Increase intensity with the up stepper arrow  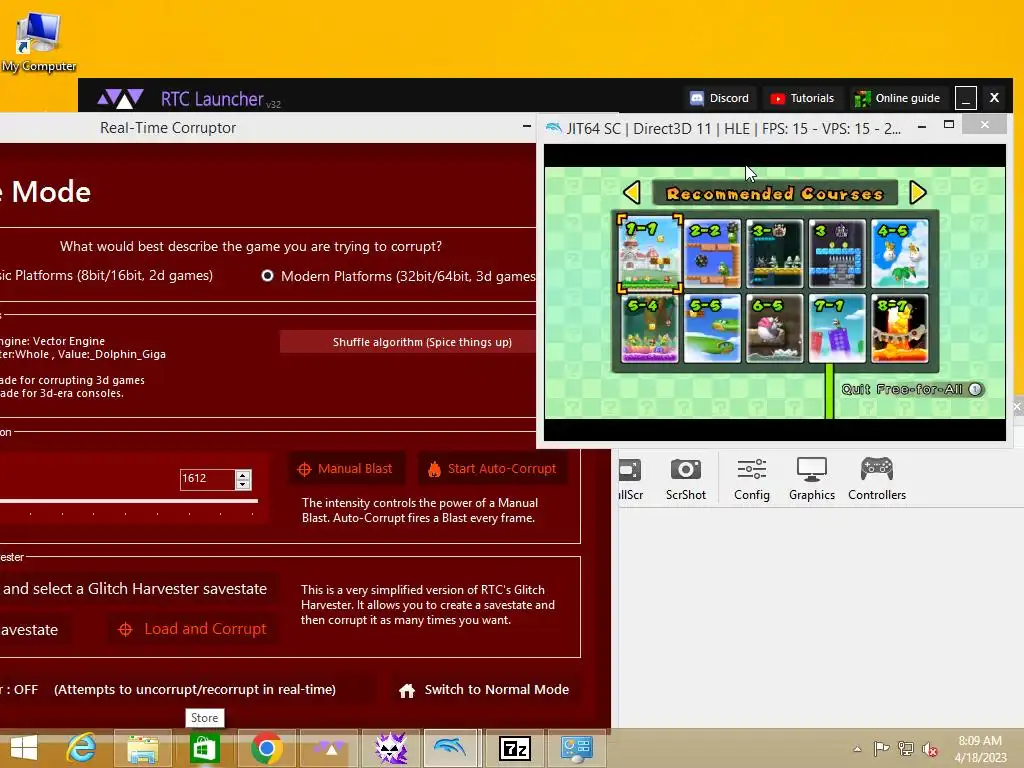pos(243,475)
